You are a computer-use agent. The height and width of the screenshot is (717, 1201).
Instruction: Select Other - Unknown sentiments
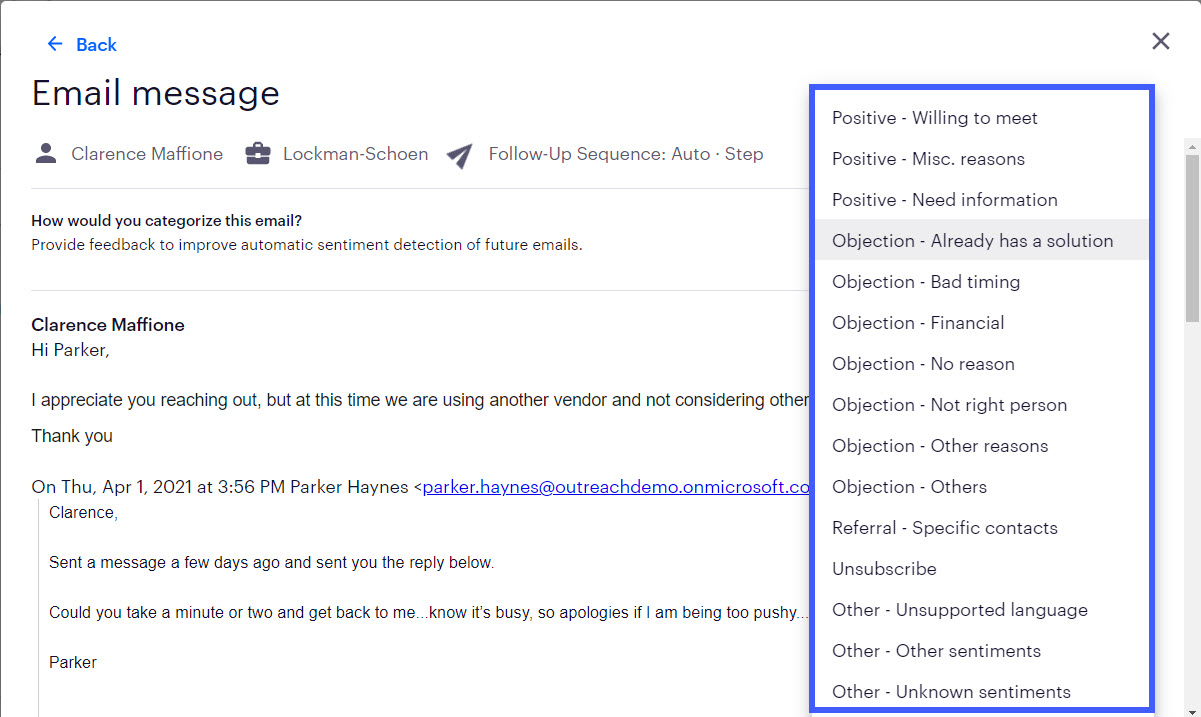[x=982, y=692]
